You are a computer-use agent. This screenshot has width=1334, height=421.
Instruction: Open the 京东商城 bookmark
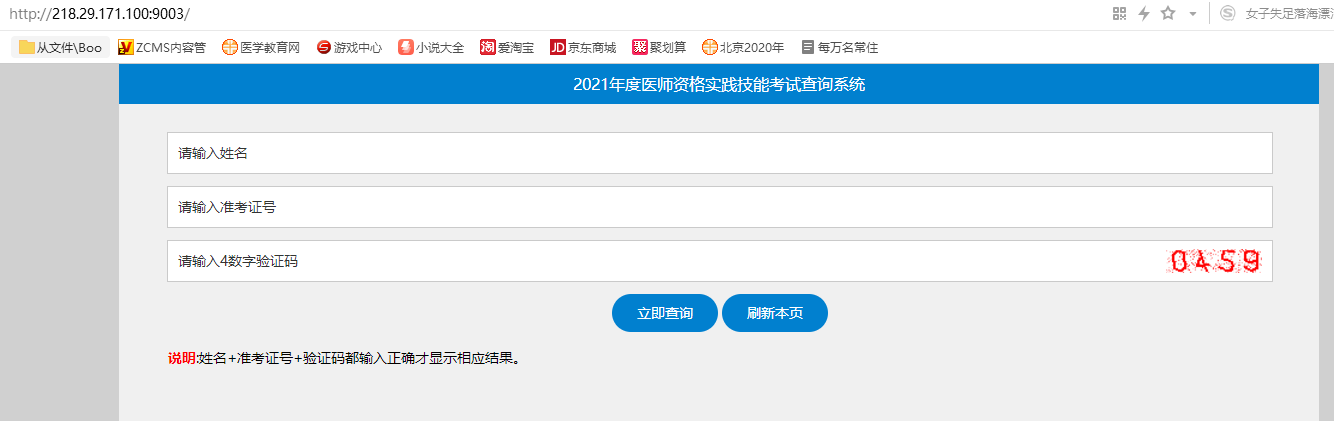[x=583, y=47]
